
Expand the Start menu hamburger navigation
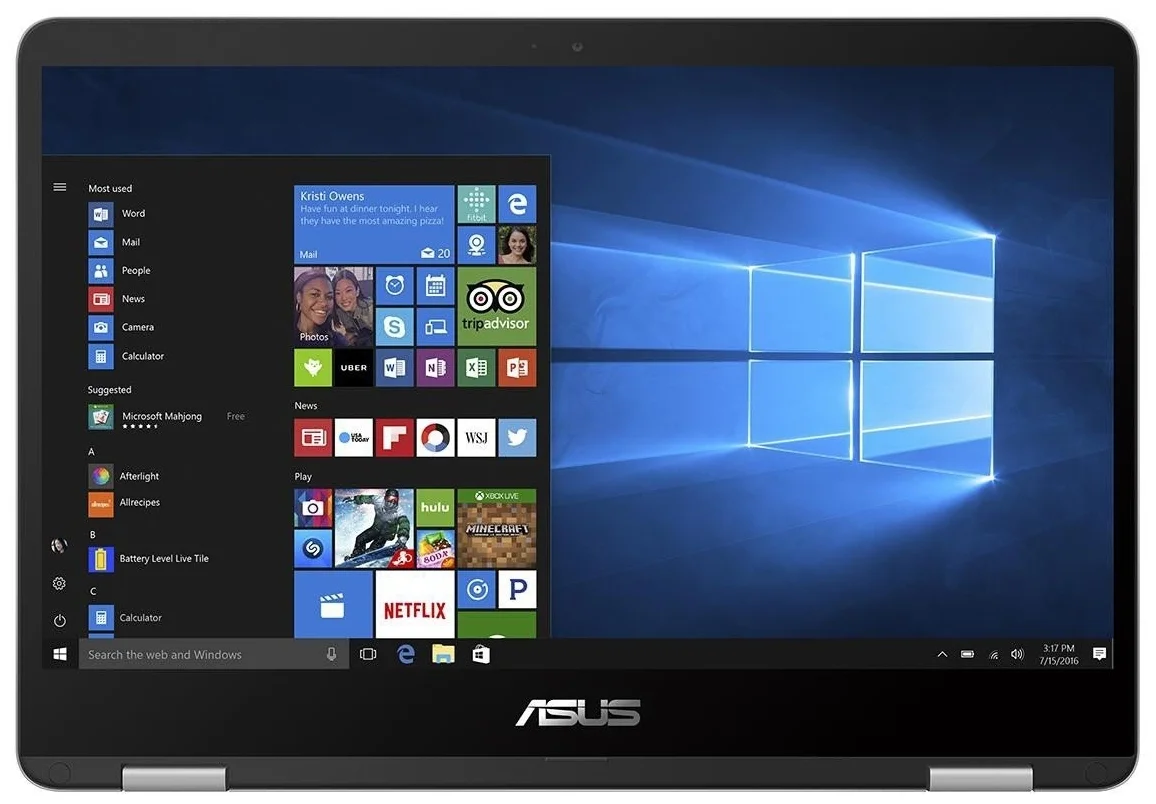pos(60,187)
